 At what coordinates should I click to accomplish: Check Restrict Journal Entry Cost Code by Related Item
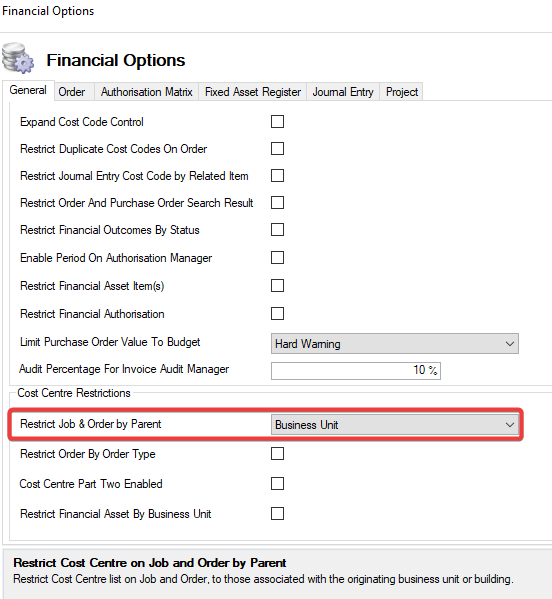(277, 176)
